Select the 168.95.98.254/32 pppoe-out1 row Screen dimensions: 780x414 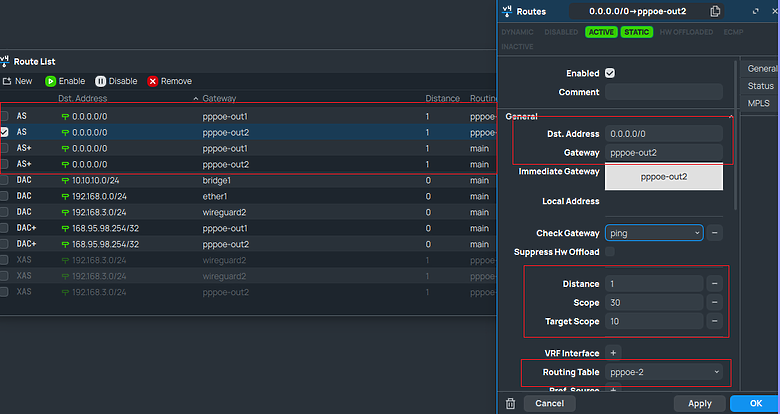[x=248, y=228]
